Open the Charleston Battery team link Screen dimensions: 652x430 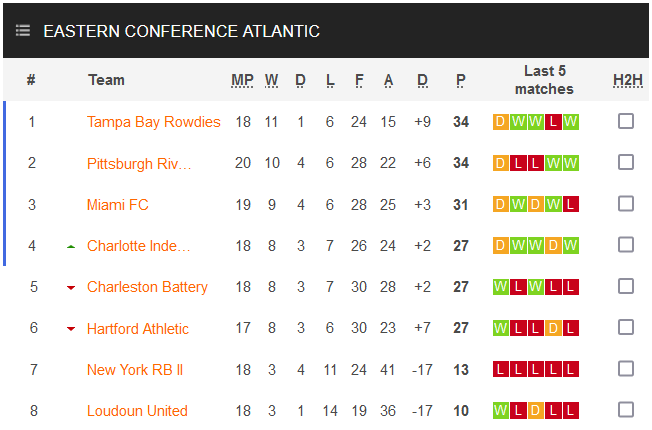pyautogui.click(x=147, y=287)
